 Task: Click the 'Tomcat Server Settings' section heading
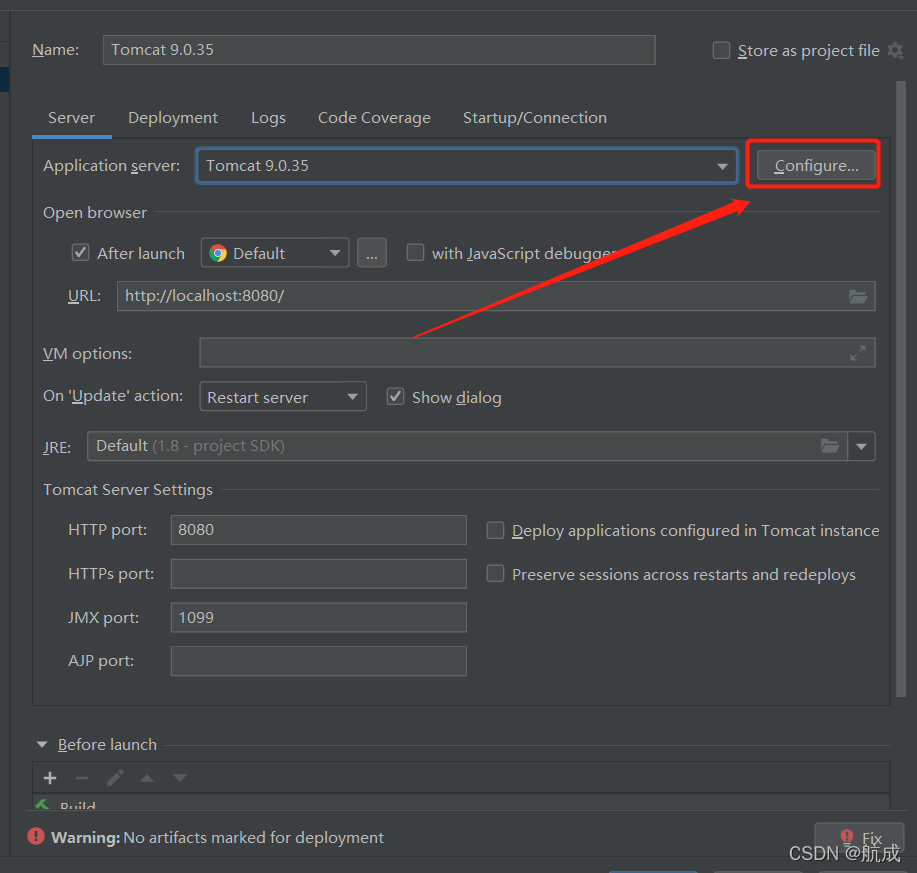pyautogui.click(x=128, y=489)
